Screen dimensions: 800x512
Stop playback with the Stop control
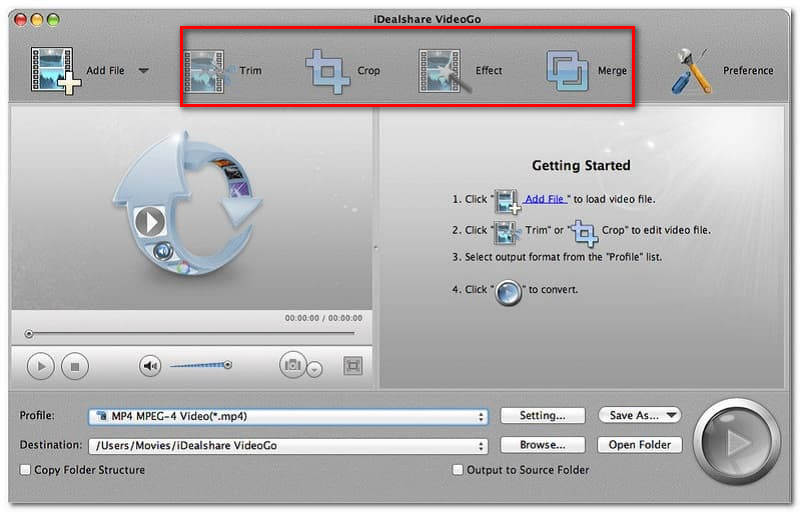[74, 366]
